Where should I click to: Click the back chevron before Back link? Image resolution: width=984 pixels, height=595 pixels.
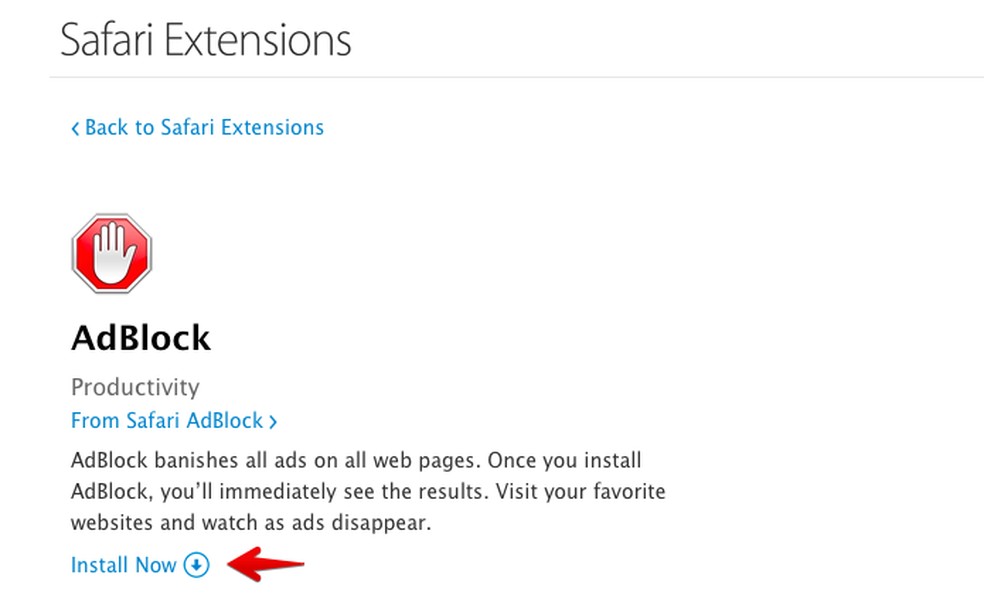tap(75, 129)
